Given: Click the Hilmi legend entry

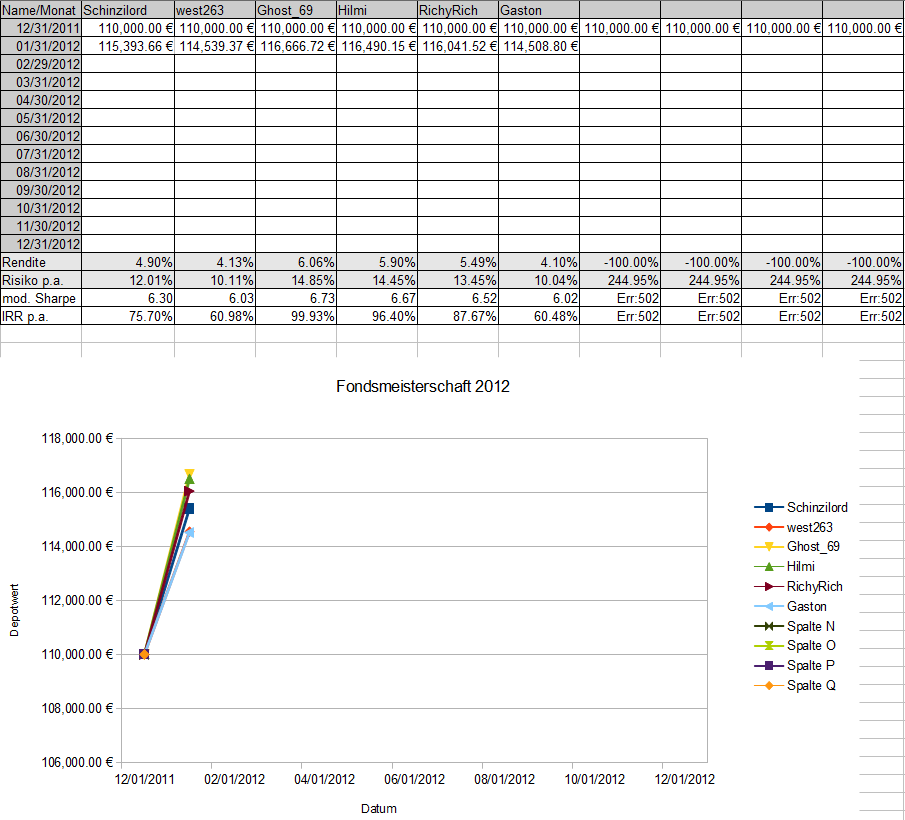Looking at the screenshot, I should pyautogui.click(x=784, y=566).
